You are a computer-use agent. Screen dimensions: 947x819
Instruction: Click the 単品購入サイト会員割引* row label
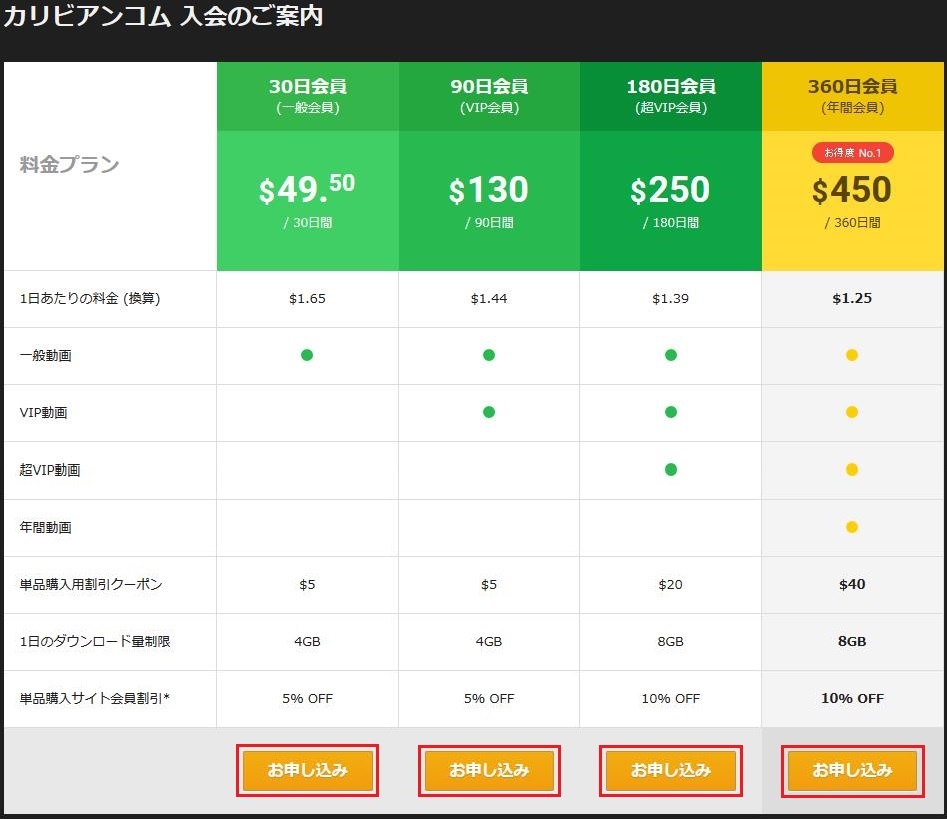(95, 698)
